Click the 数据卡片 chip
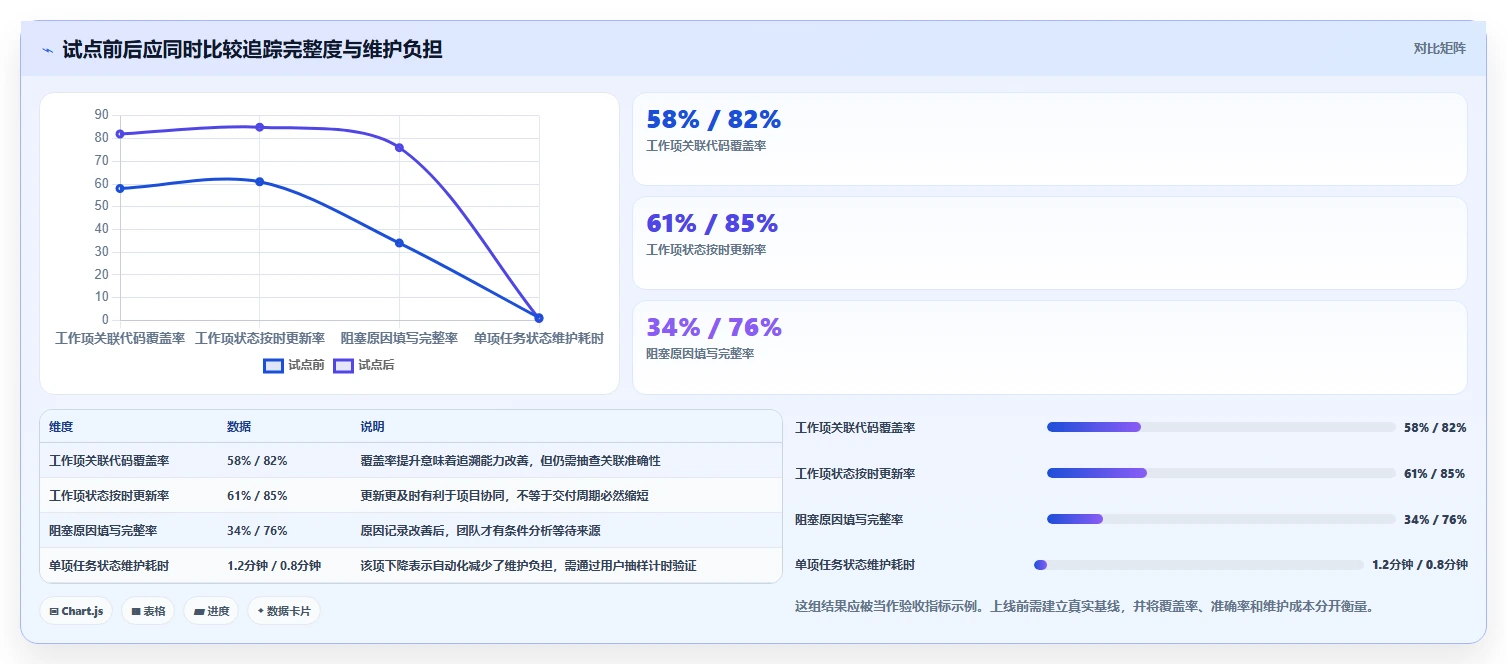Image resolution: width=1507 pixels, height=664 pixels. coord(284,611)
